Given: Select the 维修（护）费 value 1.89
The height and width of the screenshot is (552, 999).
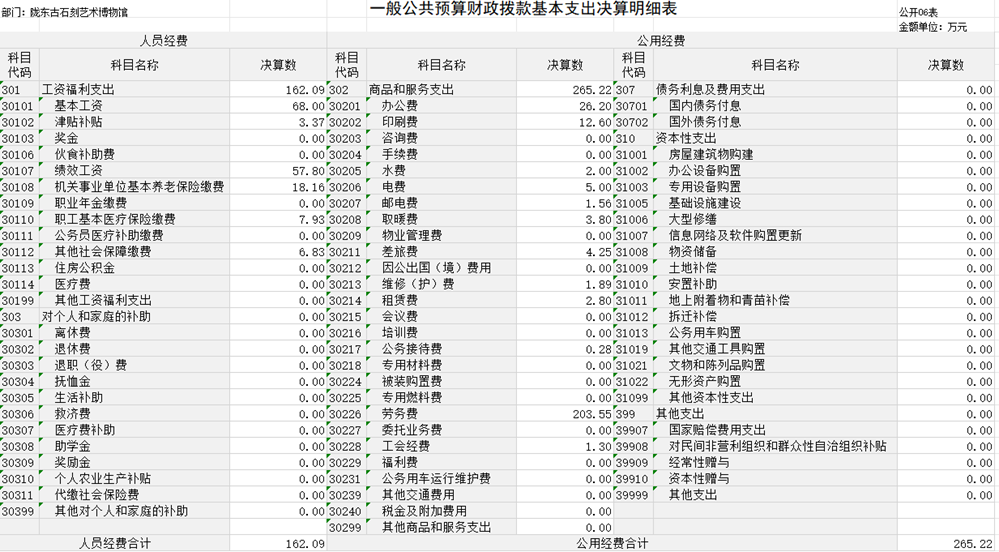Looking at the screenshot, I should tap(564, 284).
